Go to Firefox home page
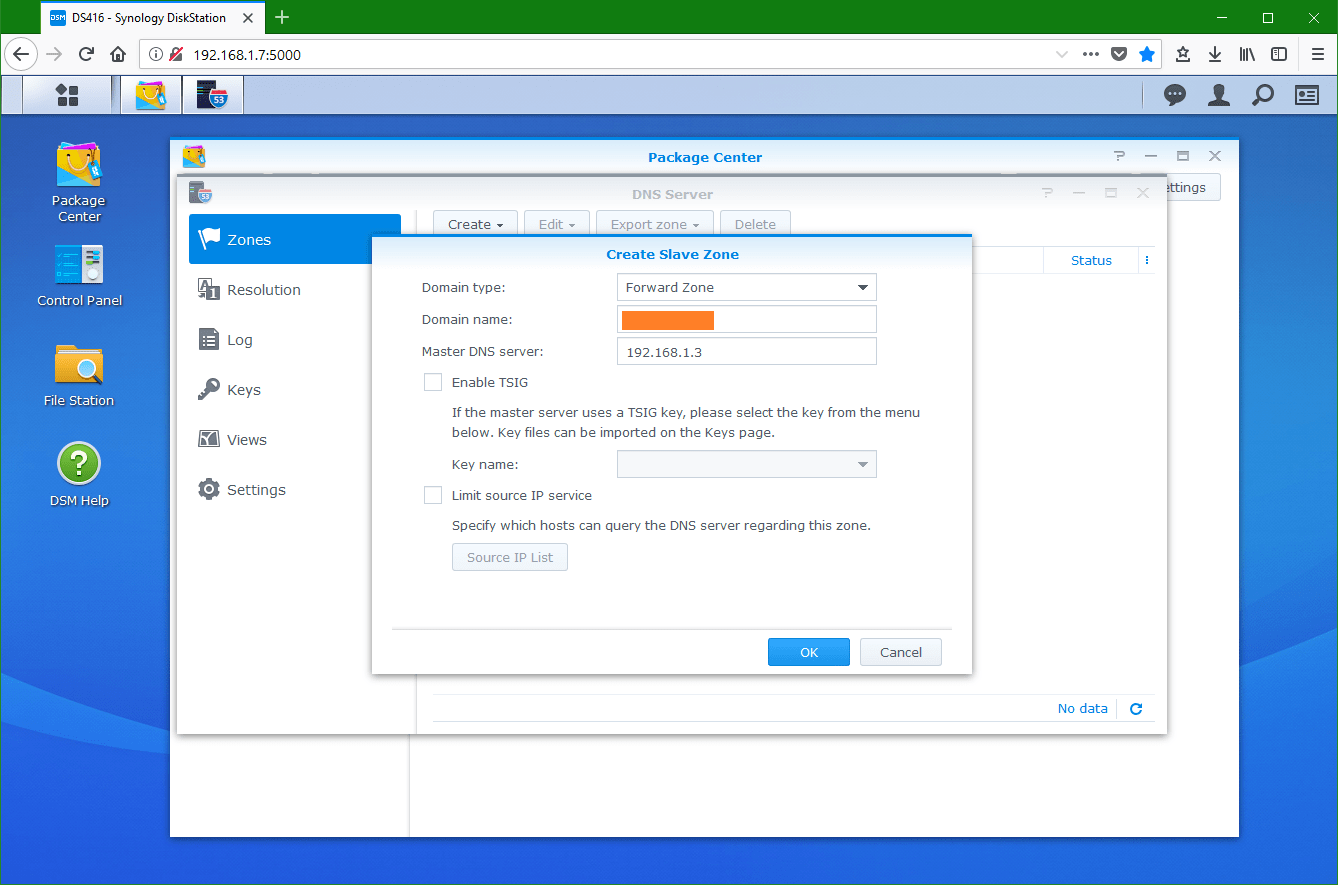1338x885 pixels. pyautogui.click(x=118, y=54)
